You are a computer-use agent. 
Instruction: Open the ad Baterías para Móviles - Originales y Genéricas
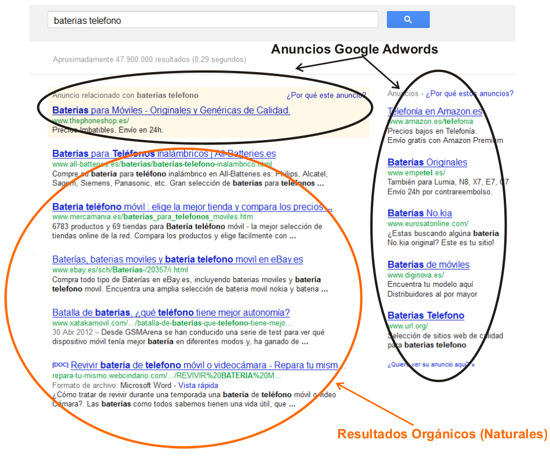[171, 110]
